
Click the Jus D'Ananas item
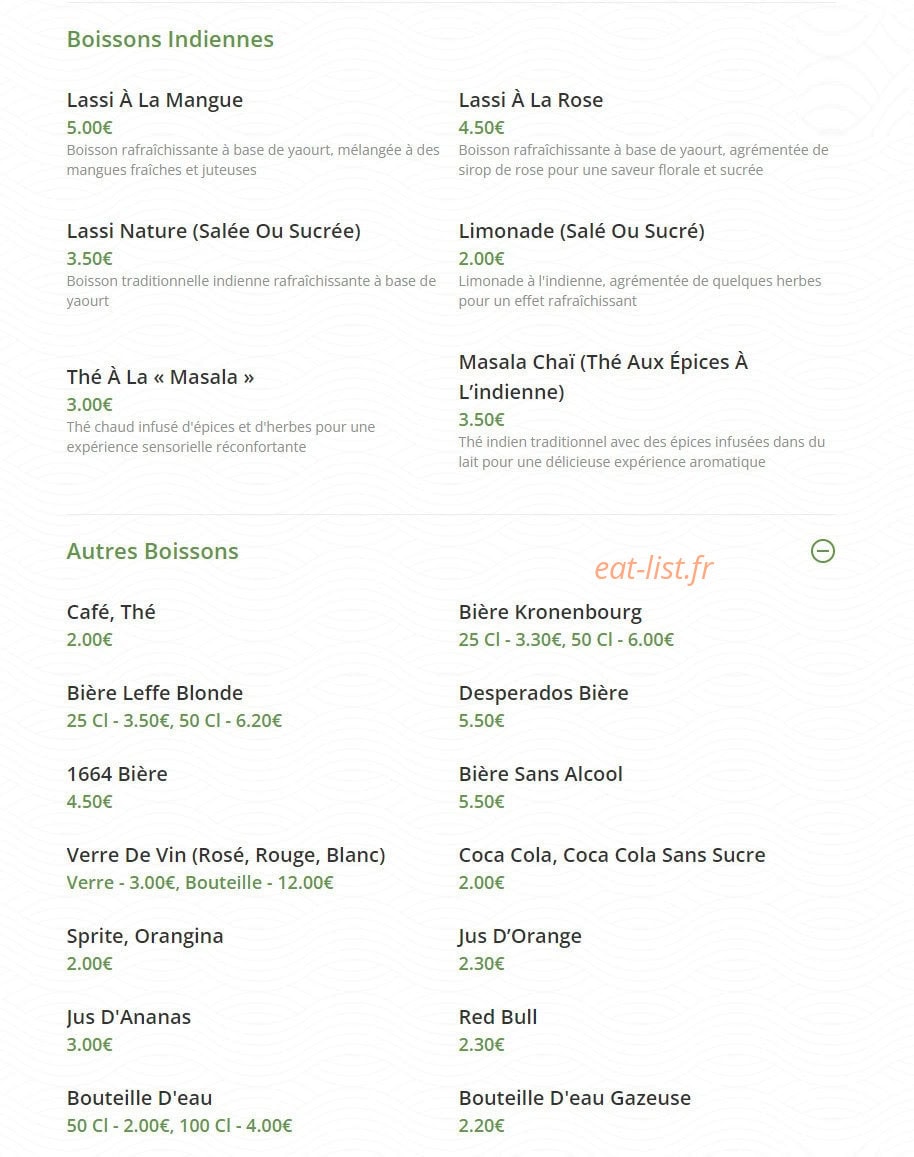coord(128,1018)
